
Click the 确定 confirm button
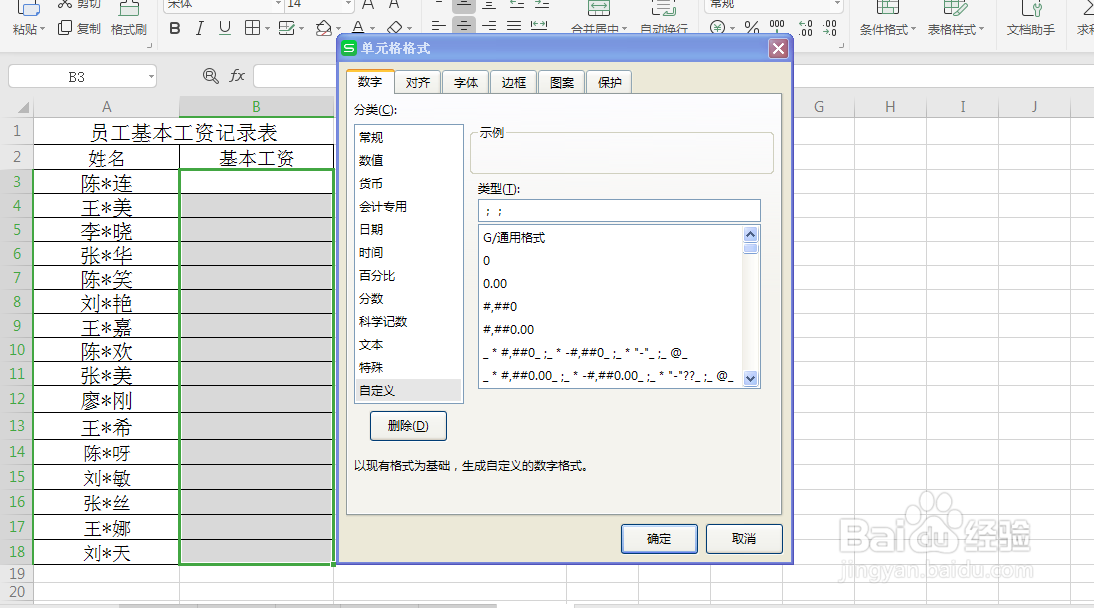click(x=658, y=538)
